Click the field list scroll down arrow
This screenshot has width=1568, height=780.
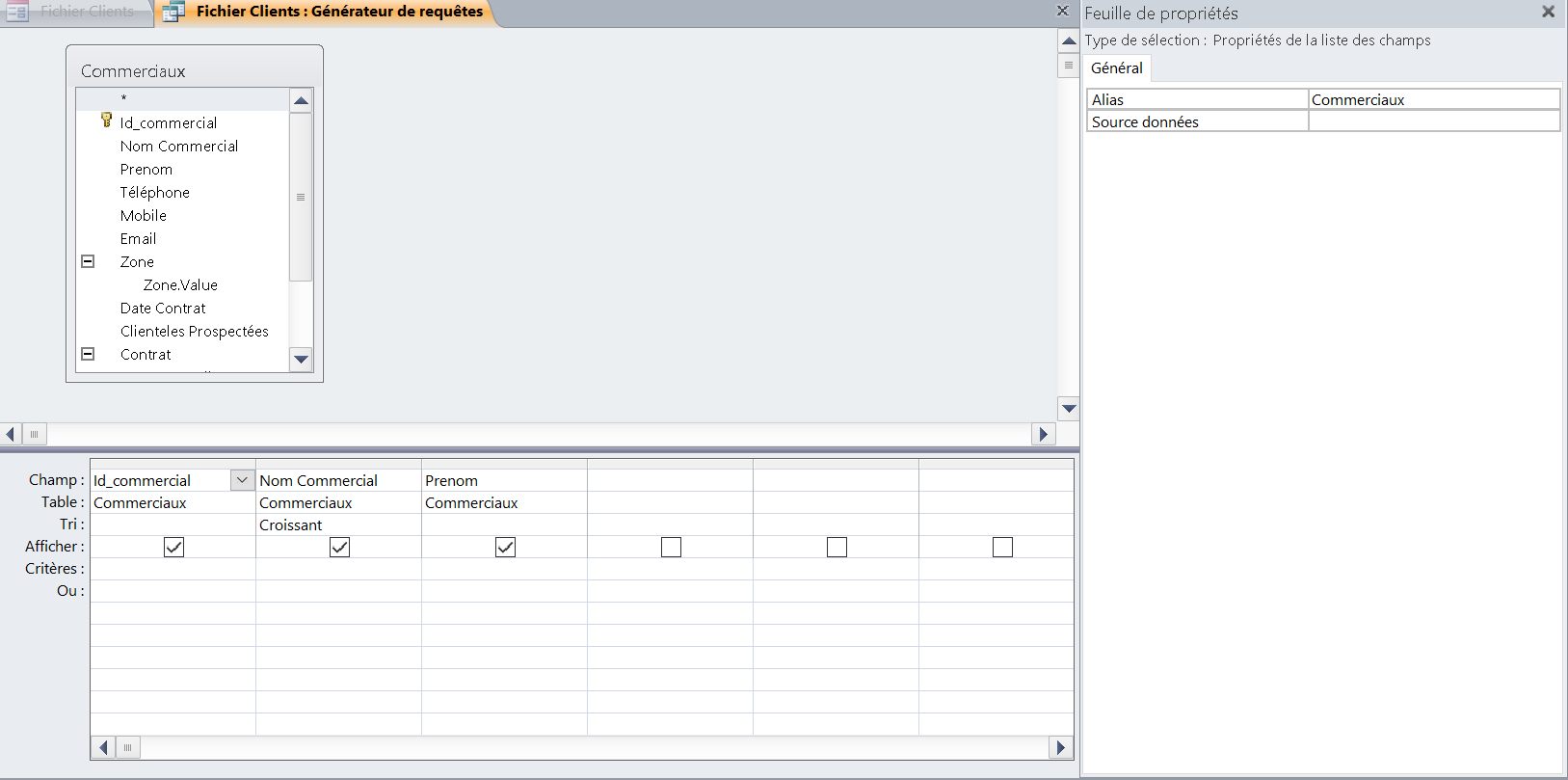point(301,359)
